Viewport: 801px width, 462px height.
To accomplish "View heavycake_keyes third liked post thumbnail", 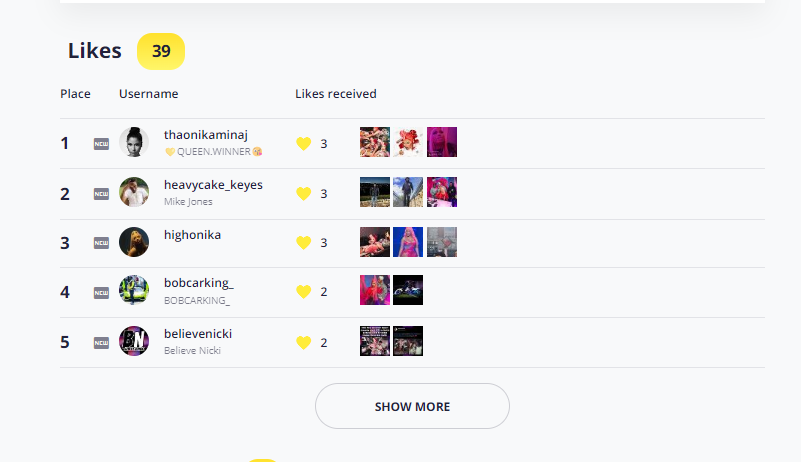I will tap(442, 192).
